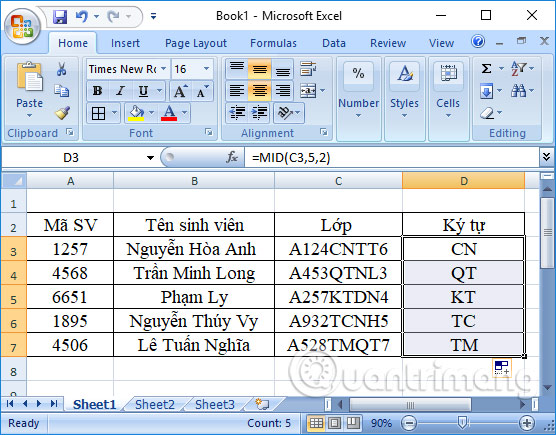The height and width of the screenshot is (435, 556).
Task: Activate the Format Painter brush
Action: 62,113
